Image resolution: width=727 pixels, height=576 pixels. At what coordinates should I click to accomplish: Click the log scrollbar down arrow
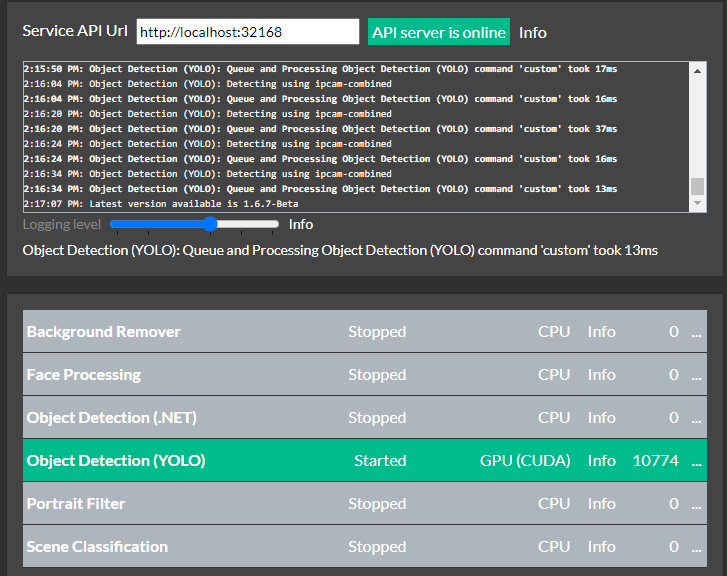pyautogui.click(x=697, y=203)
